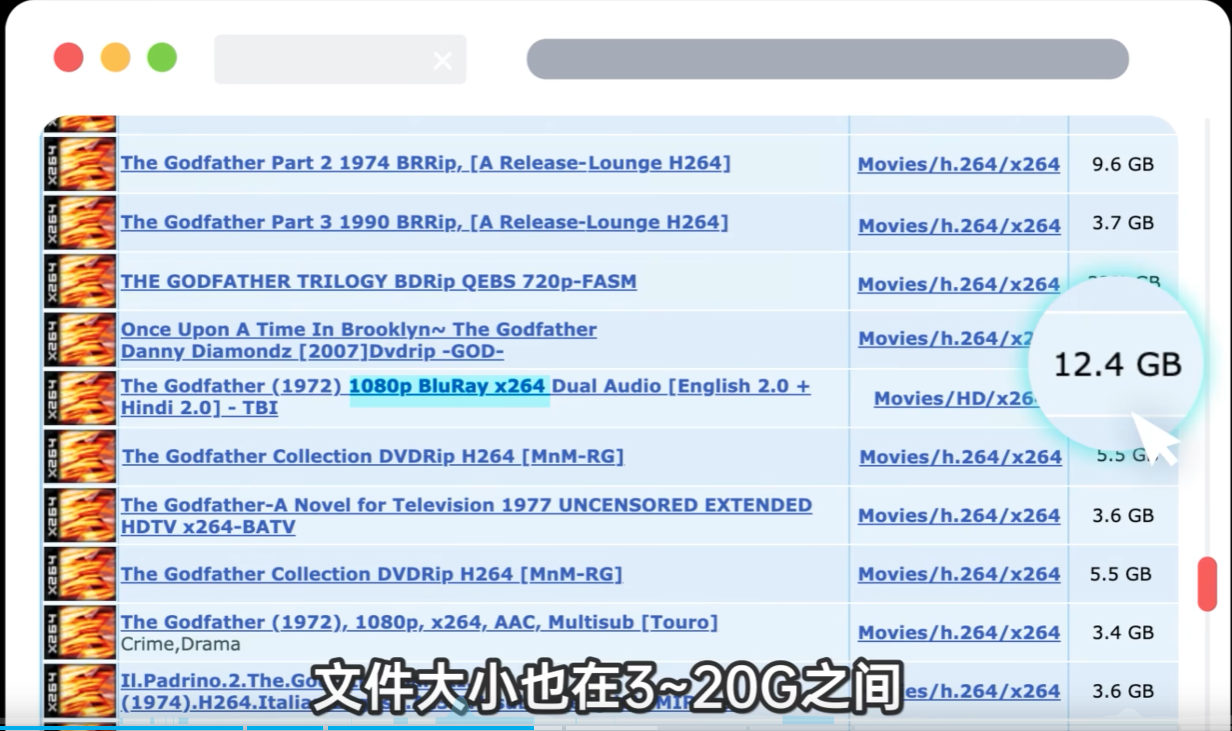The height and width of the screenshot is (731, 1232).
Task: Click the browser address bar
Action: click(828, 59)
